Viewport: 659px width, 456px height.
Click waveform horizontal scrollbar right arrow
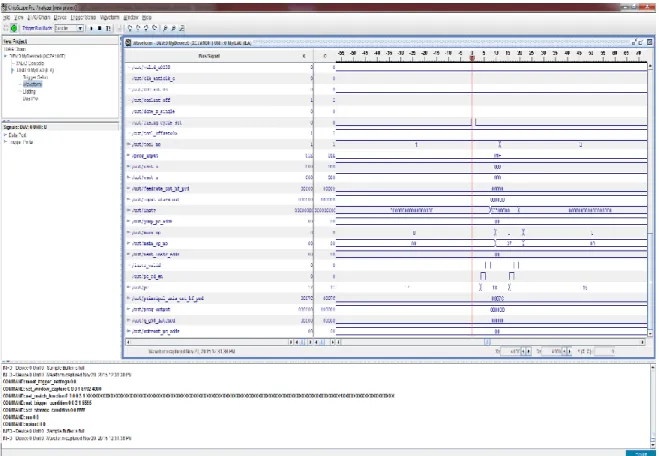(x=642, y=342)
